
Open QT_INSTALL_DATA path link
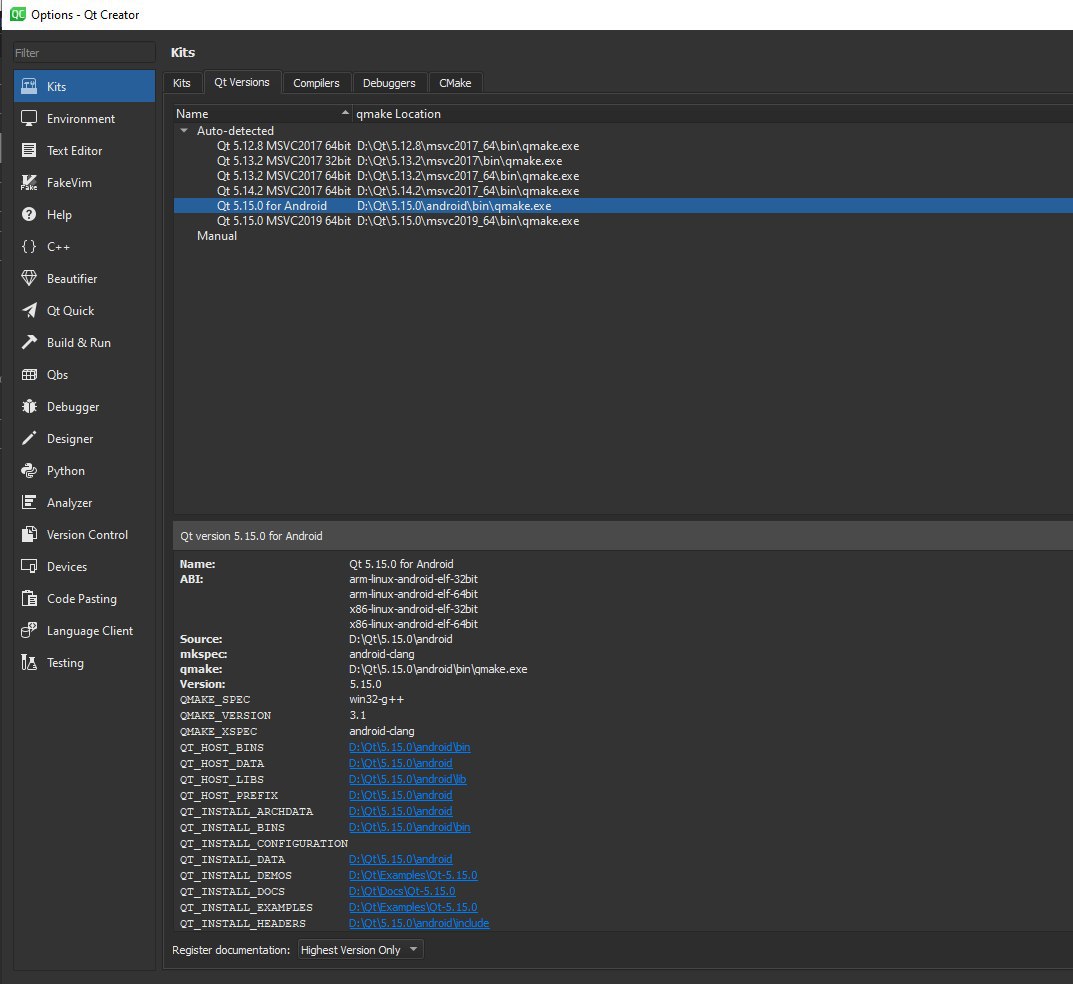[x=400, y=859]
